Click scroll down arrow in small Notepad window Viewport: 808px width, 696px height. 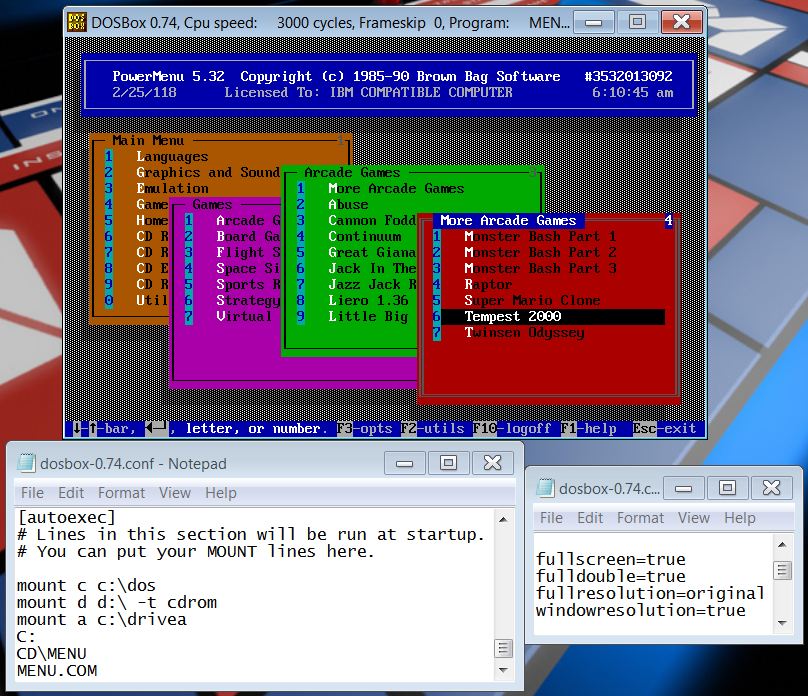[782, 623]
